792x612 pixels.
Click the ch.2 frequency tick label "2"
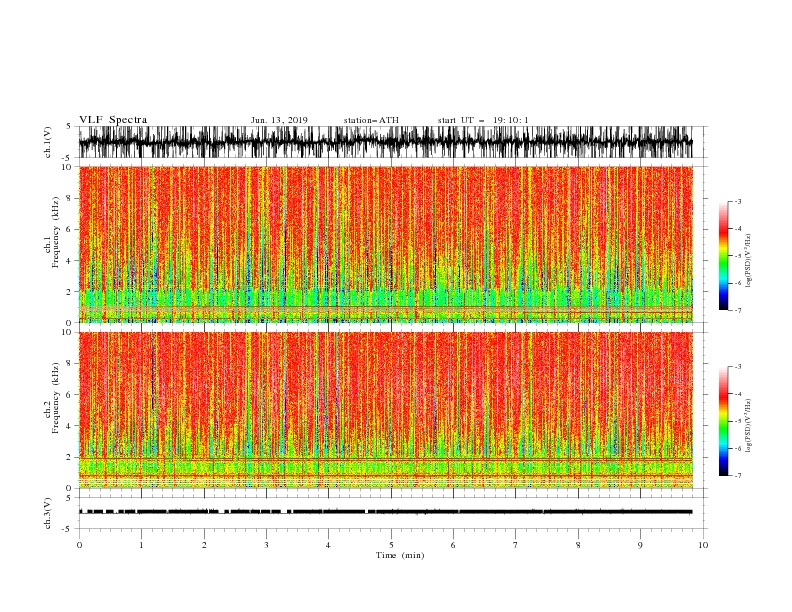tap(69, 457)
